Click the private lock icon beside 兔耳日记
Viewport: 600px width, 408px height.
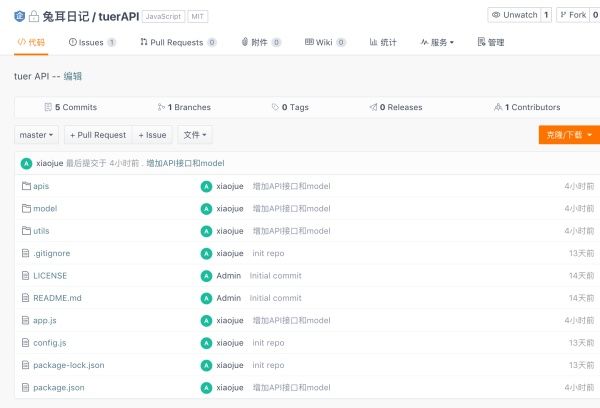[x=34, y=16]
